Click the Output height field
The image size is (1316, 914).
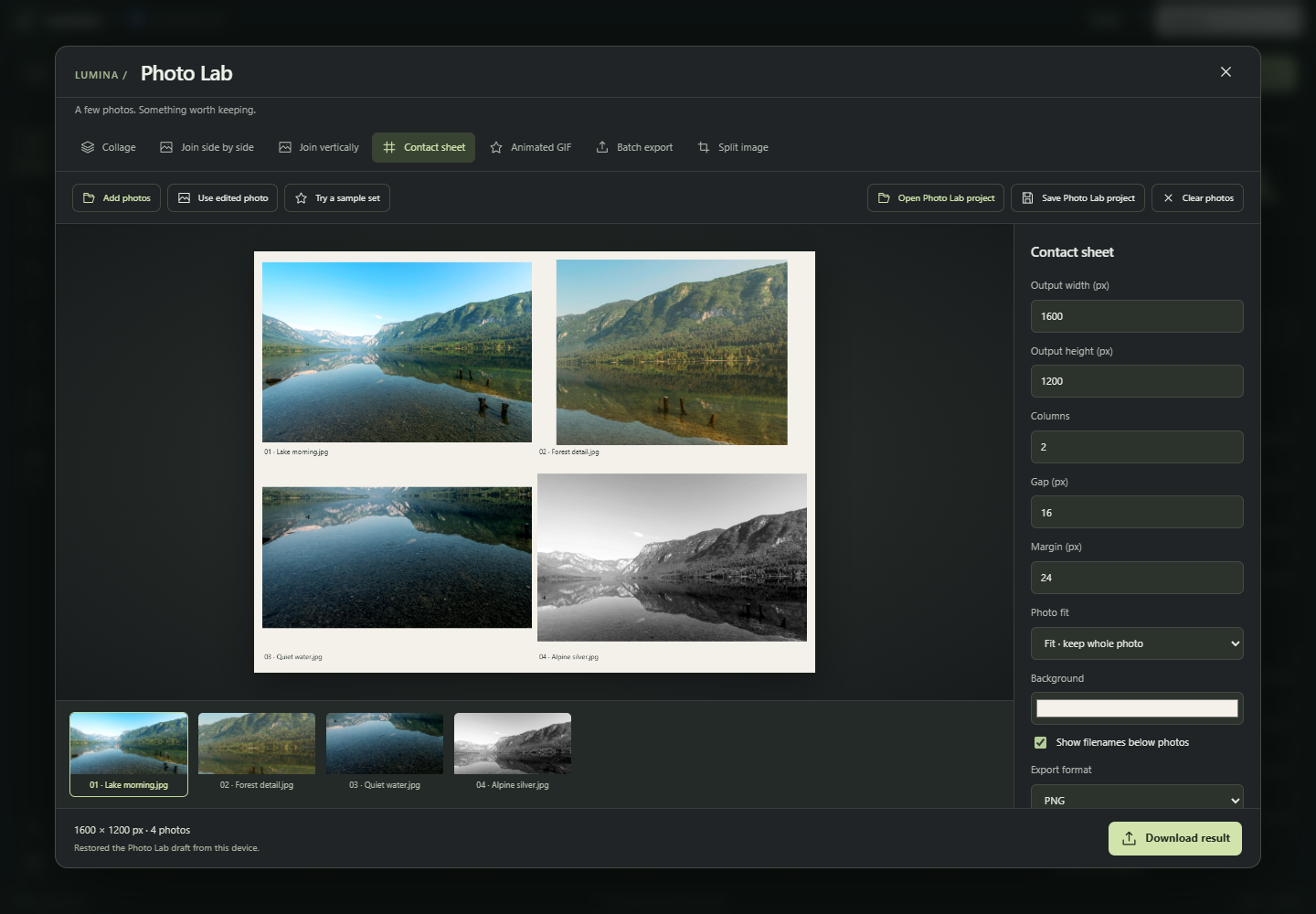pyautogui.click(x=1137, y=381)
